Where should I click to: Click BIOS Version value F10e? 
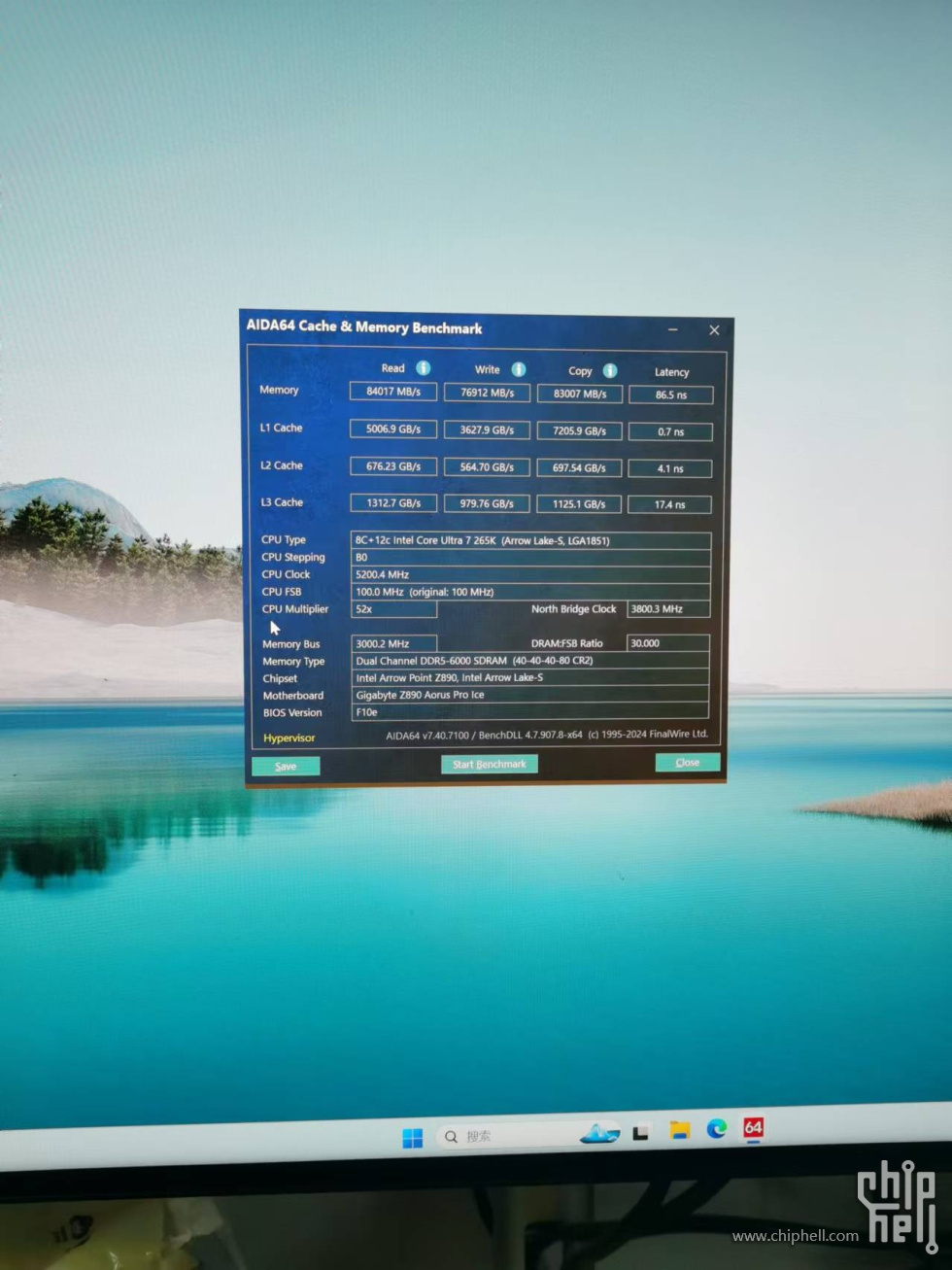tap(530, 712)
